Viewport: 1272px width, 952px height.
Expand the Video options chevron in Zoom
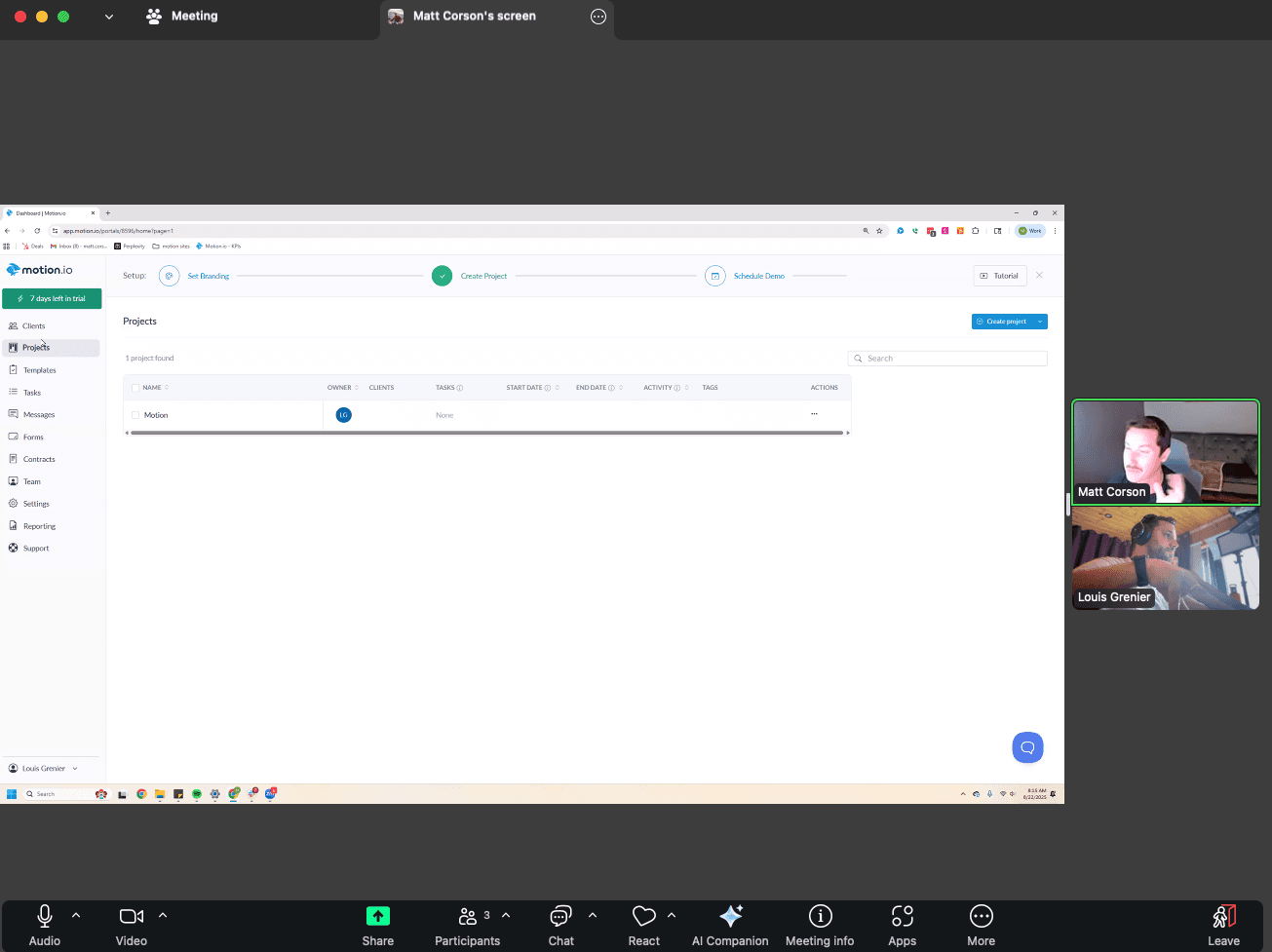(x=163, y=914)
